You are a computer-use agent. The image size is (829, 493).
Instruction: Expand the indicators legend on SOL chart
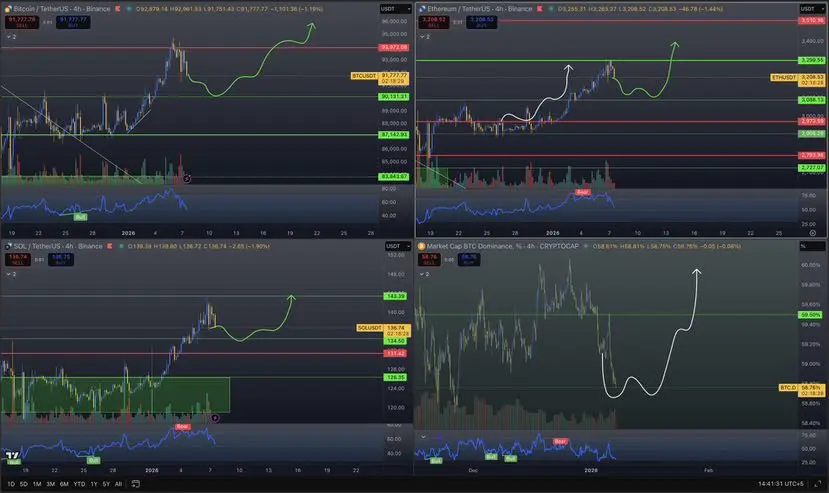tap(11, 275)
